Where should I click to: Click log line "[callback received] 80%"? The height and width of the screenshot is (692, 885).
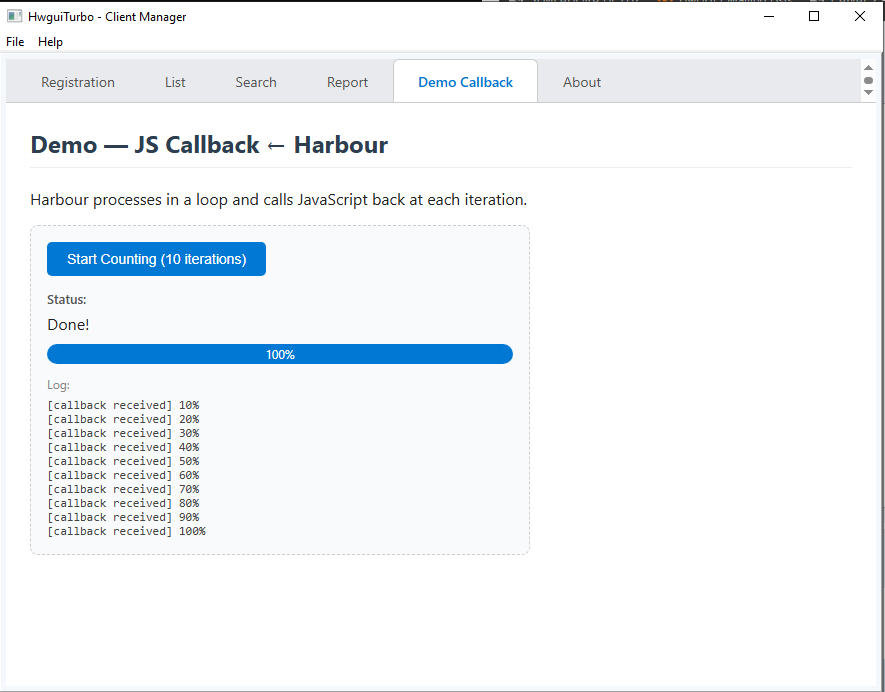[x=123, y=503]
